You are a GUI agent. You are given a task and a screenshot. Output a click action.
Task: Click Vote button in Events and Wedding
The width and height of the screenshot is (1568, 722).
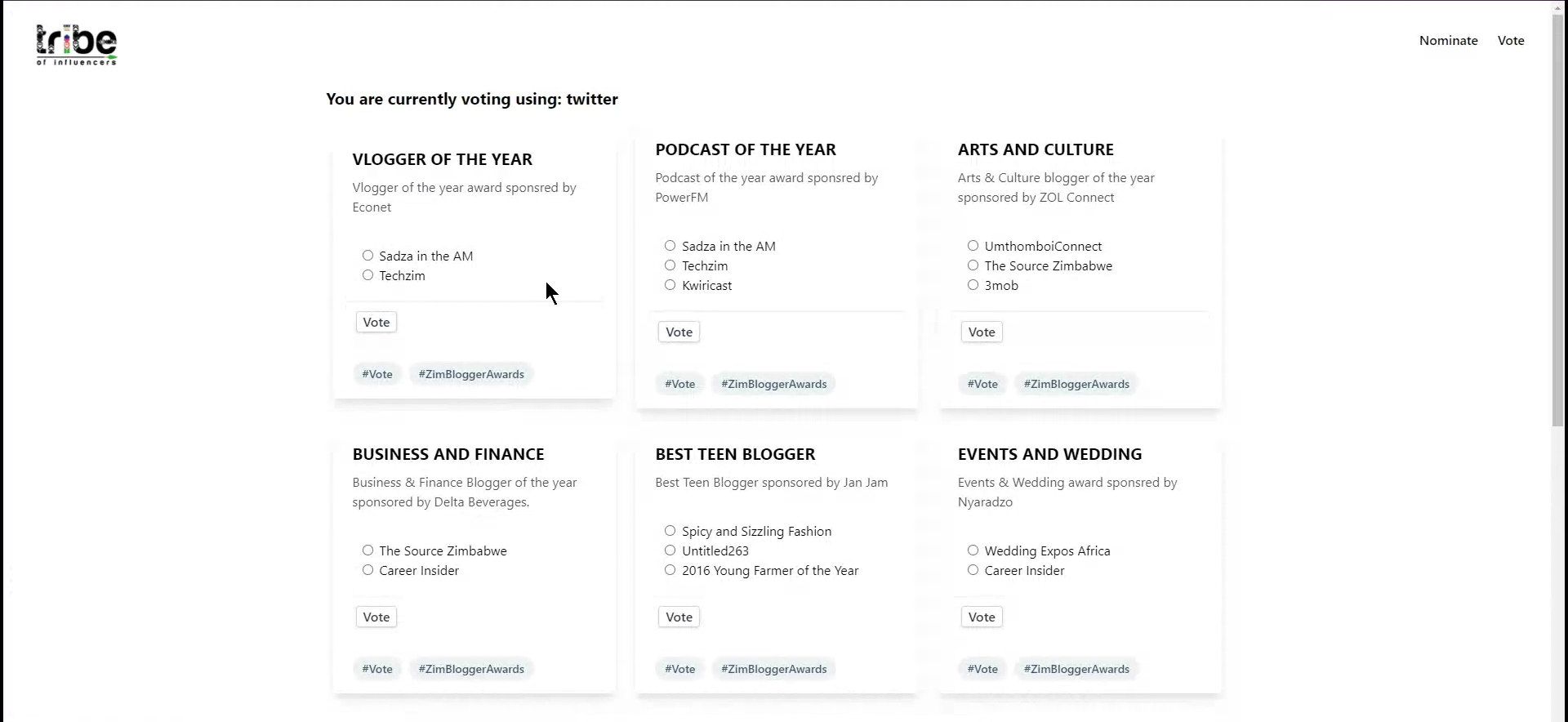point(981,617)
